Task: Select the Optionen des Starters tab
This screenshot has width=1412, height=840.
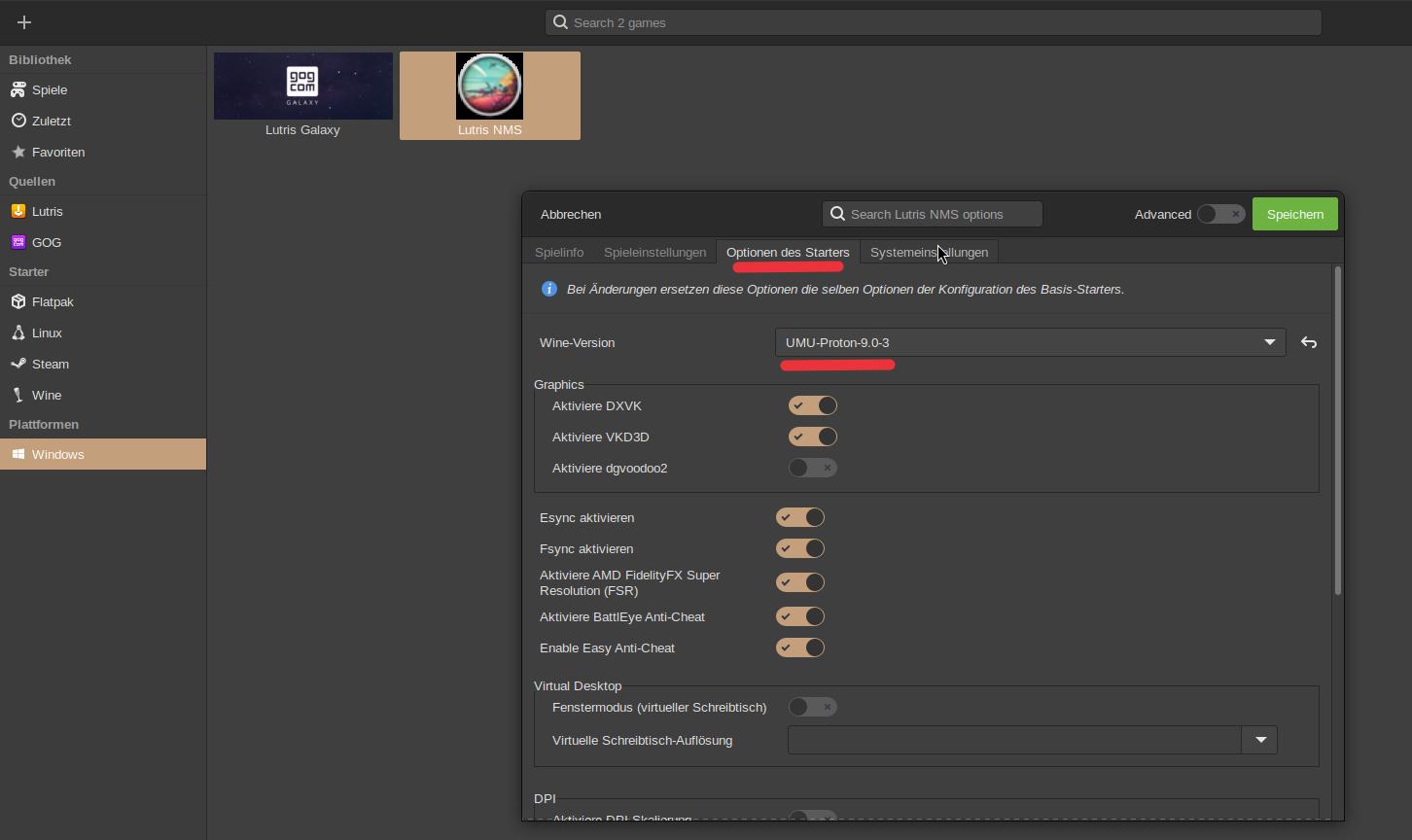Action: 788,252
